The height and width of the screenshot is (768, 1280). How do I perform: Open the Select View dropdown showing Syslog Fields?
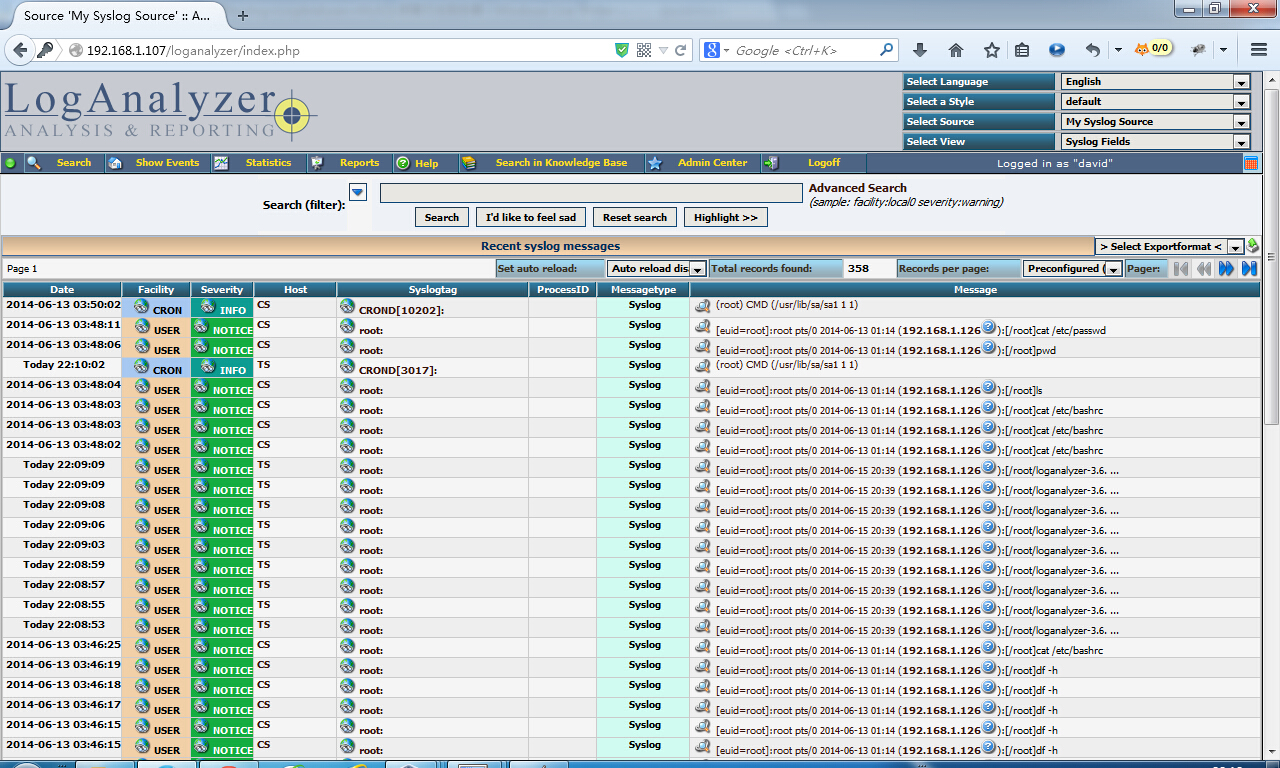click(x=1240, y=141)
